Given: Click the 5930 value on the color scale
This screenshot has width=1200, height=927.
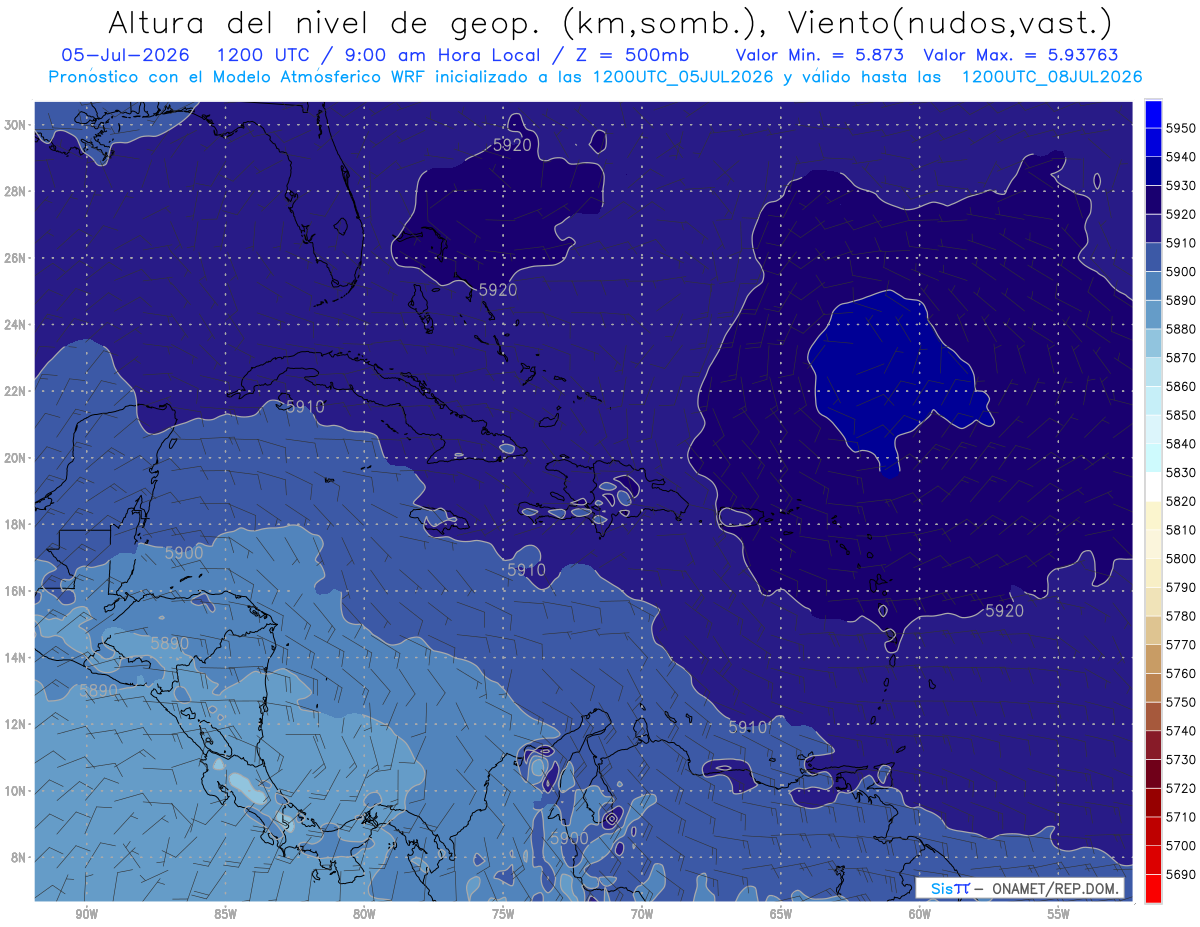Looking at the screenshot, I should (1181, 185).
